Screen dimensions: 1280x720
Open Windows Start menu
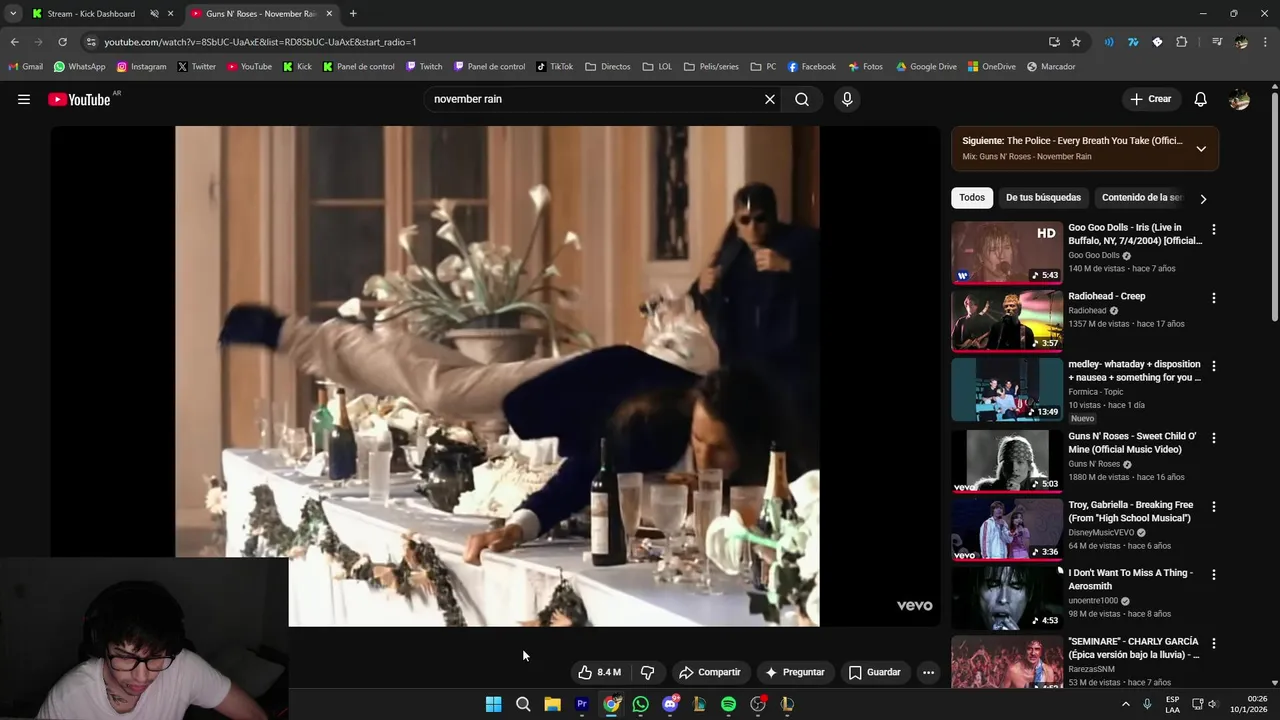coord(493,704)
